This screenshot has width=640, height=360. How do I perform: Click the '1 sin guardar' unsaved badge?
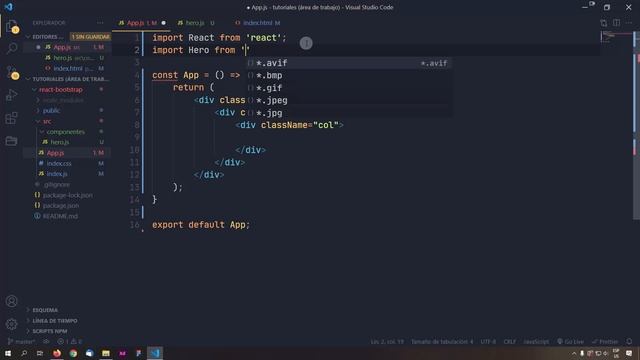coord(90,37)
